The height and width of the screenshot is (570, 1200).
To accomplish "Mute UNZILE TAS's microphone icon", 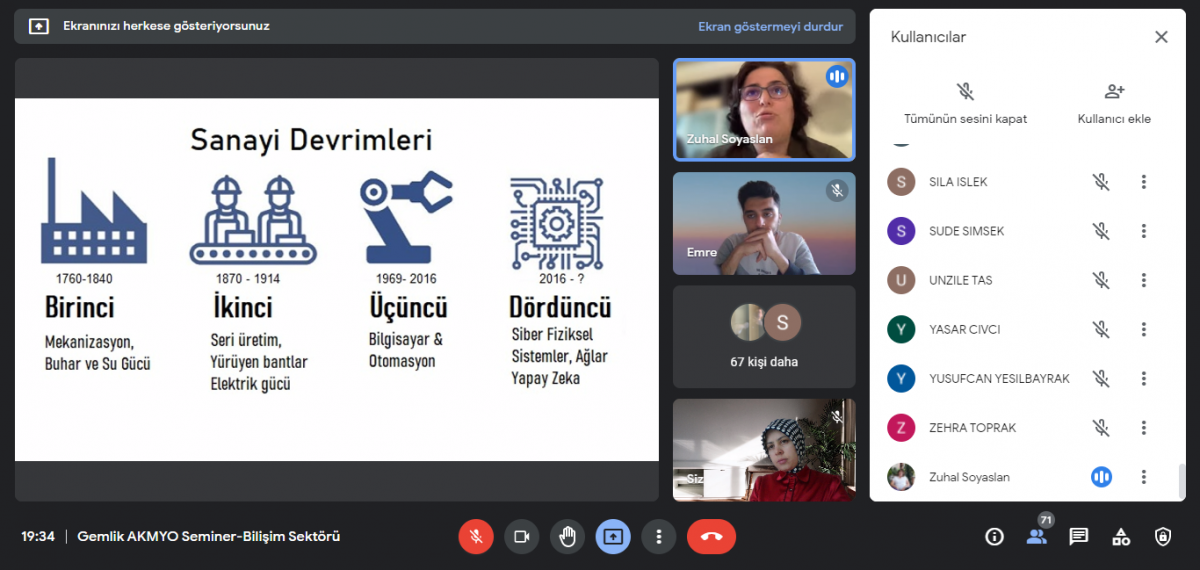I will [1101, 280].
